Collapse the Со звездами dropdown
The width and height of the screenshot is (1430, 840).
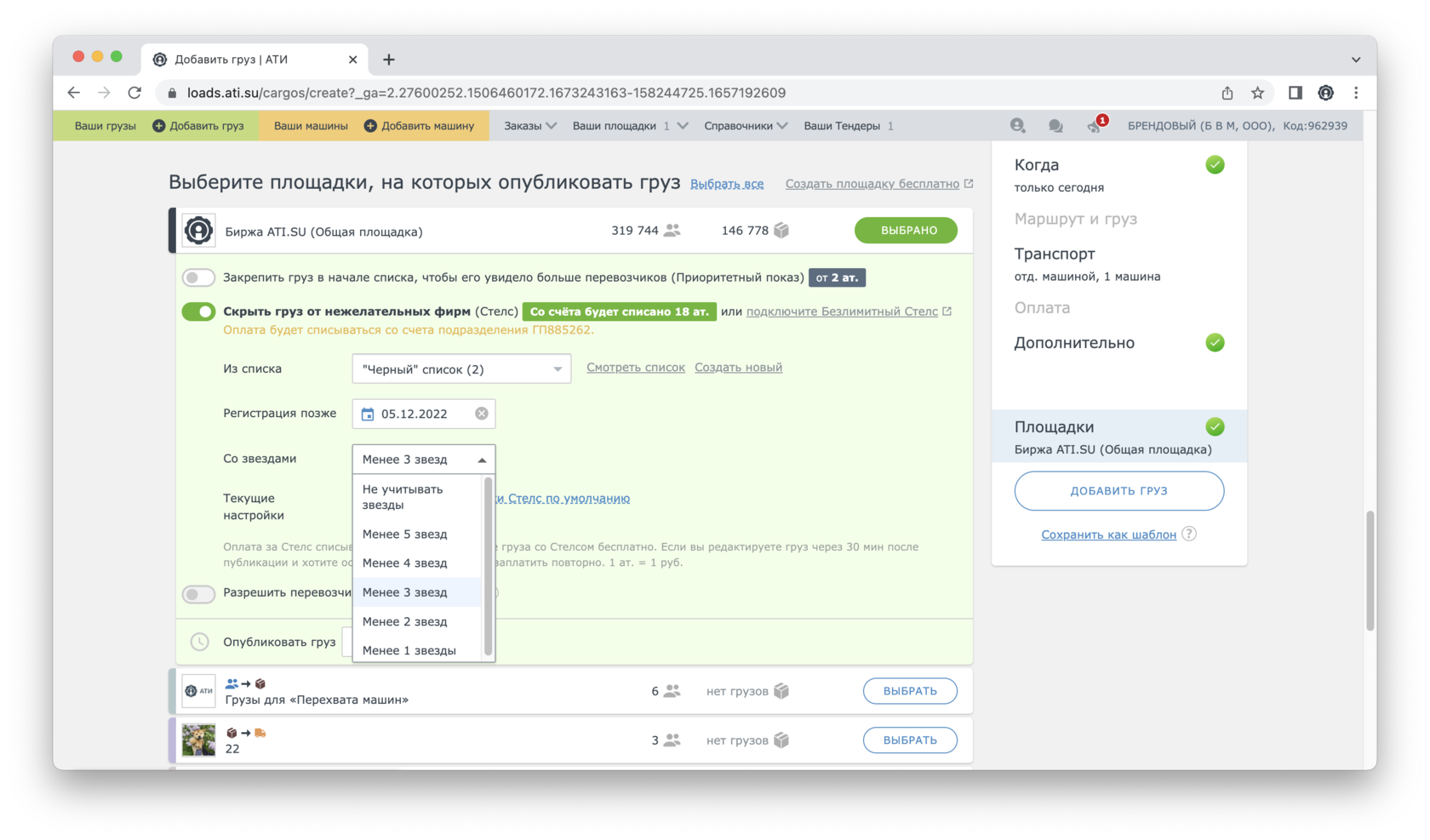coord(423,459)
